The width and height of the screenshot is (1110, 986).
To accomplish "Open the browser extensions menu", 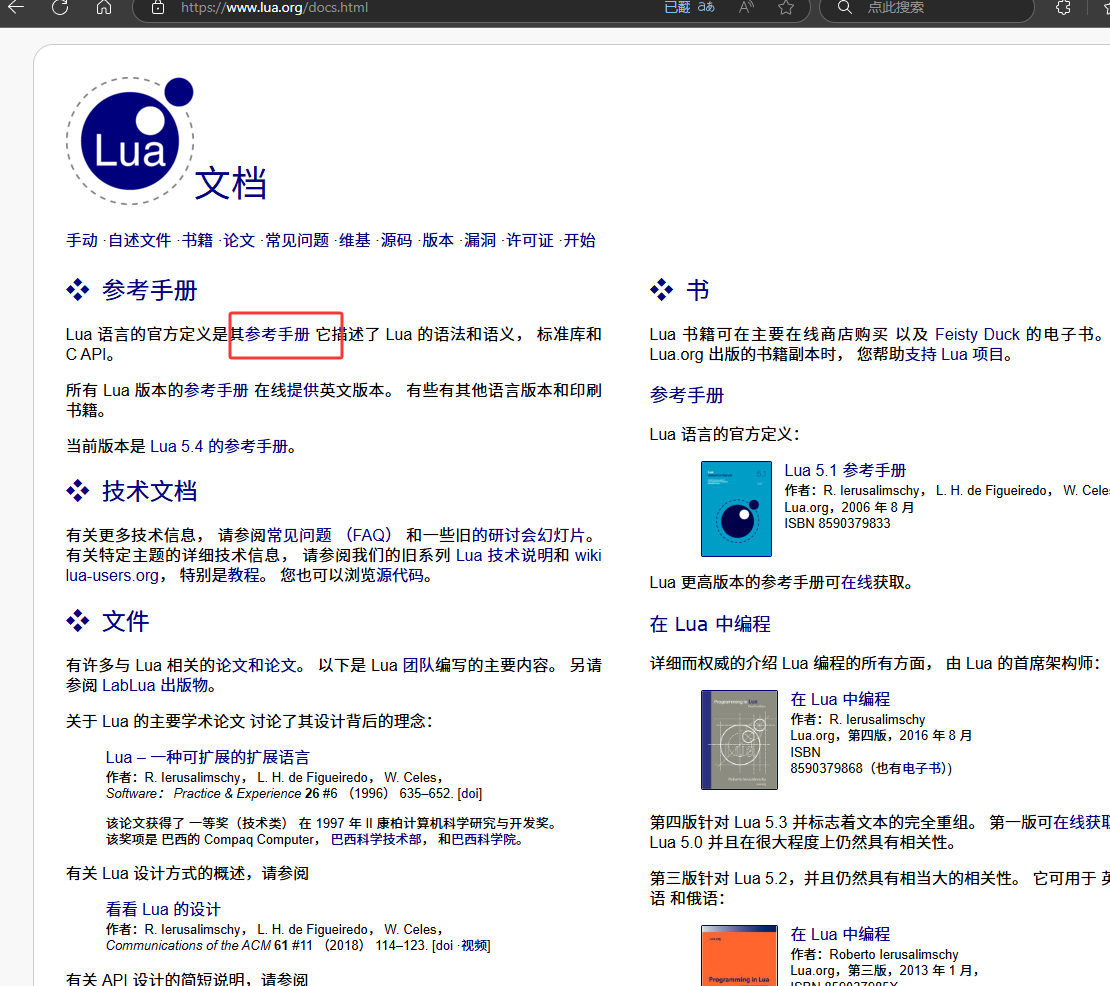I will [x=1063, y=9].
